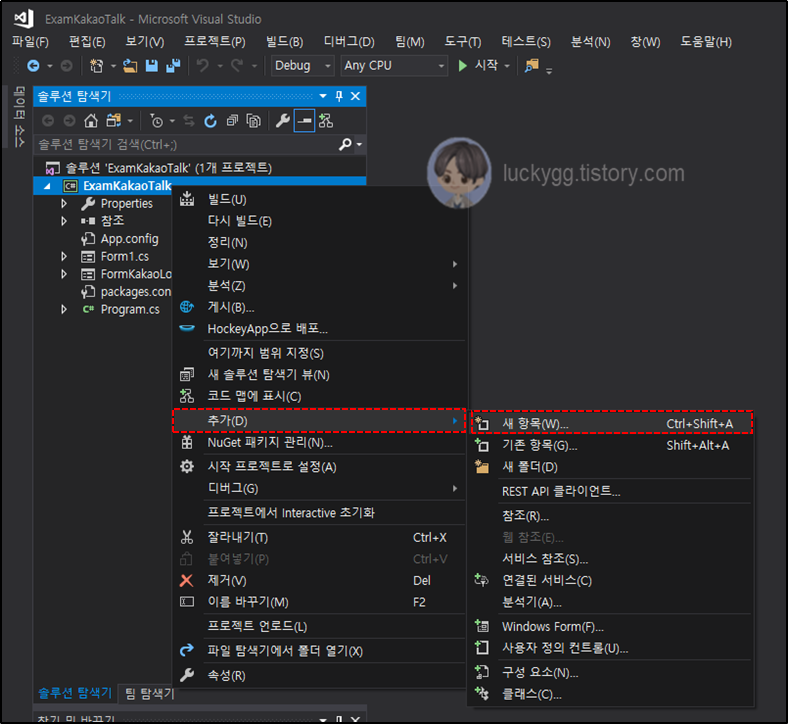
Task: Click the Properties wrench icon in Solution Explorer
Action: tap(283, 121)
